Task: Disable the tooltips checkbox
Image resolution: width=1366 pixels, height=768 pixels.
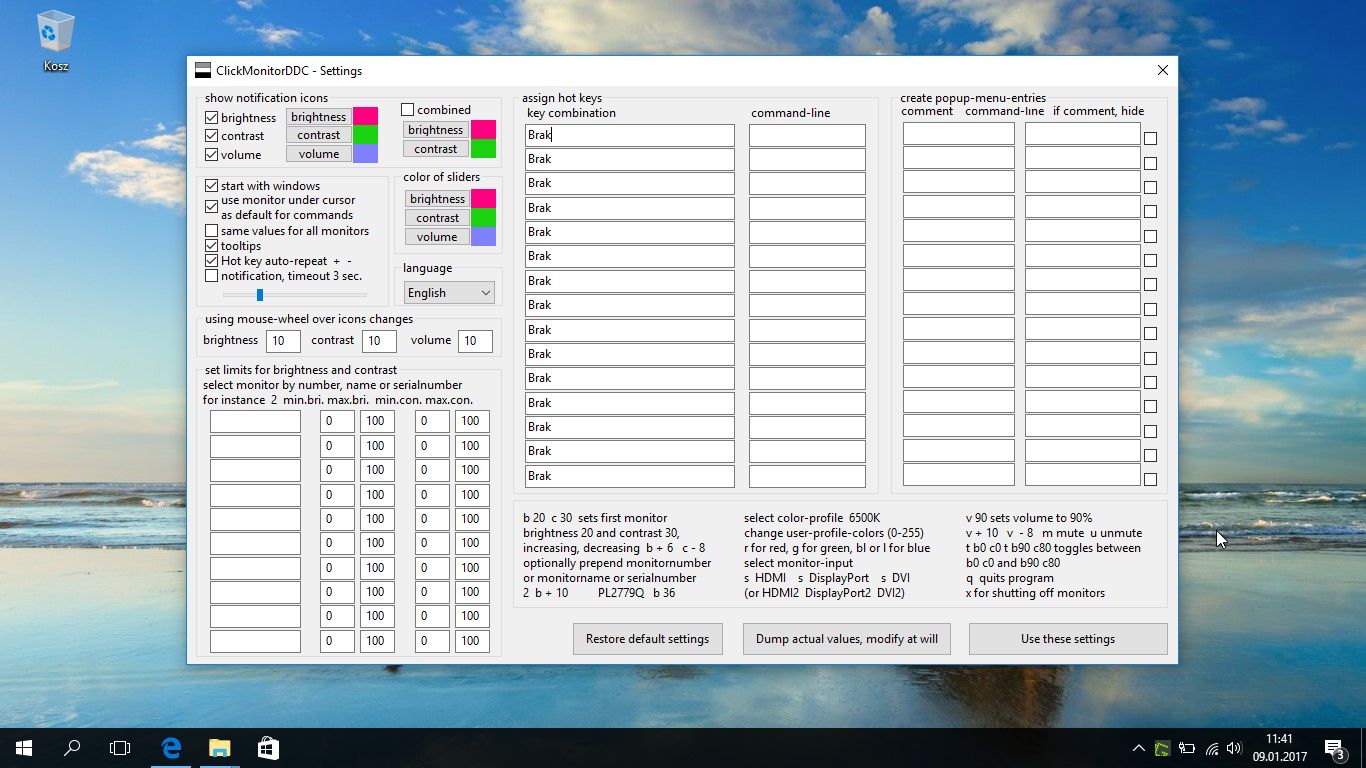Action: (212, 246)
